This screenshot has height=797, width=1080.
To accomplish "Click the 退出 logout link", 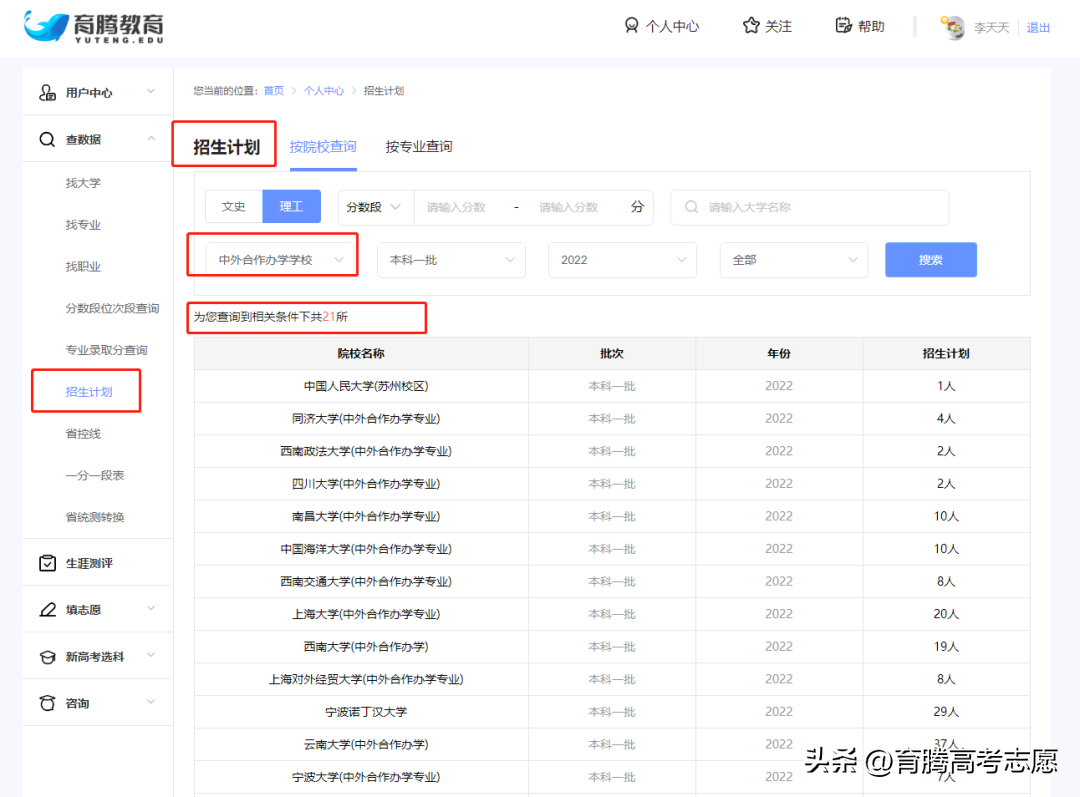I will 1038,27.
